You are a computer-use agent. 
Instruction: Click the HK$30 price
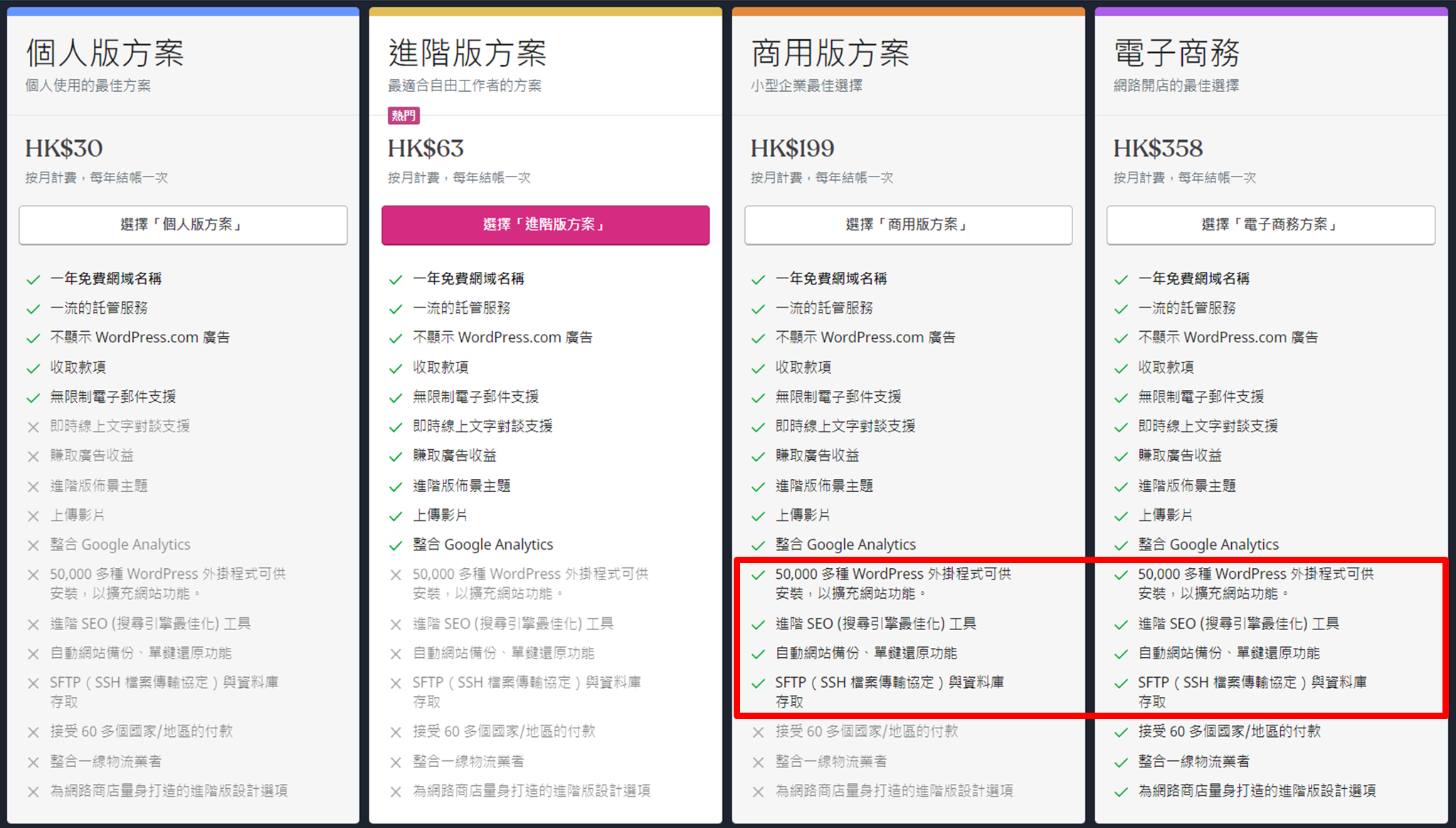[64, 148]
